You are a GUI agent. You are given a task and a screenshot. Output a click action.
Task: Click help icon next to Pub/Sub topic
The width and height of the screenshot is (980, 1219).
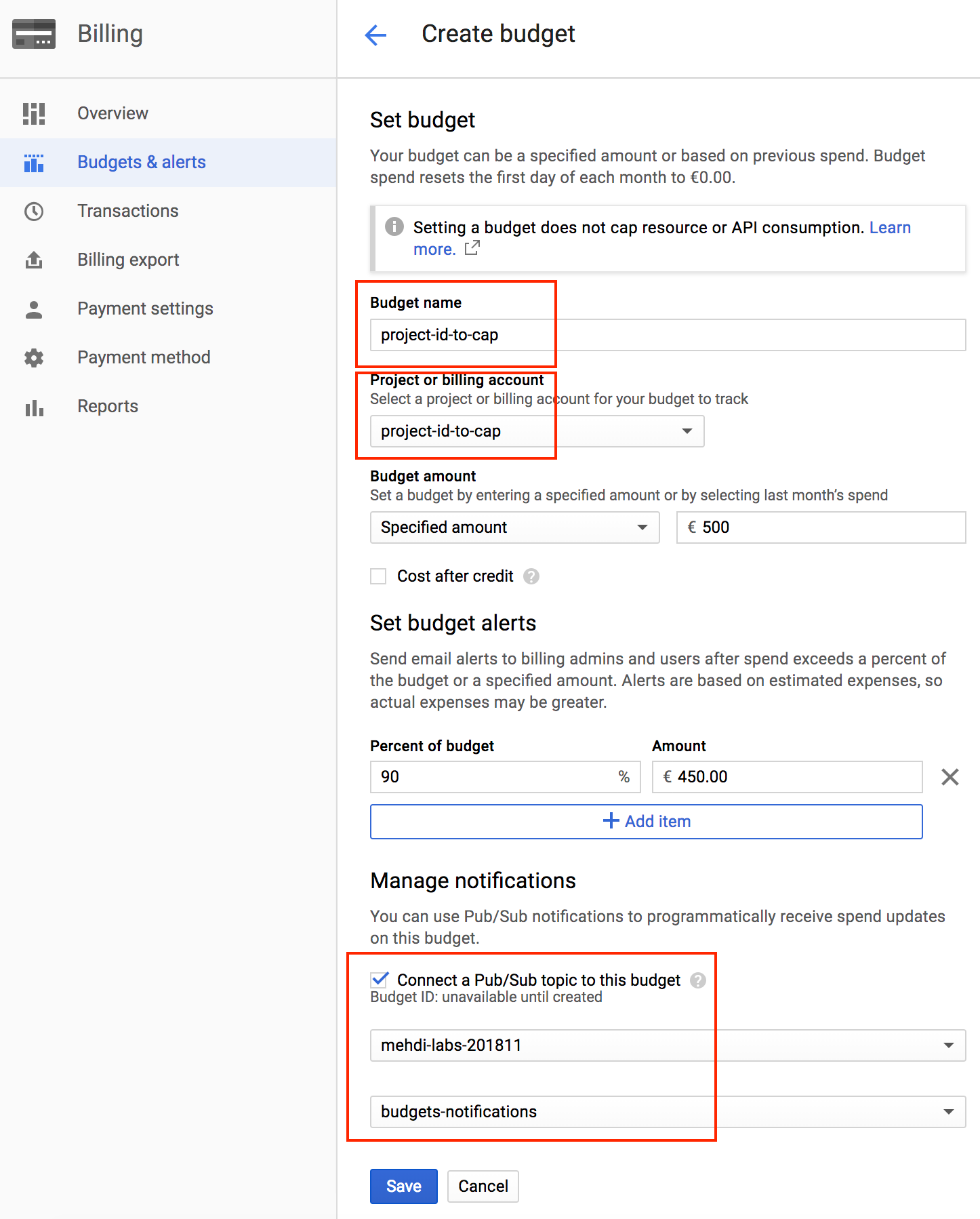click(x=697, y=980)
